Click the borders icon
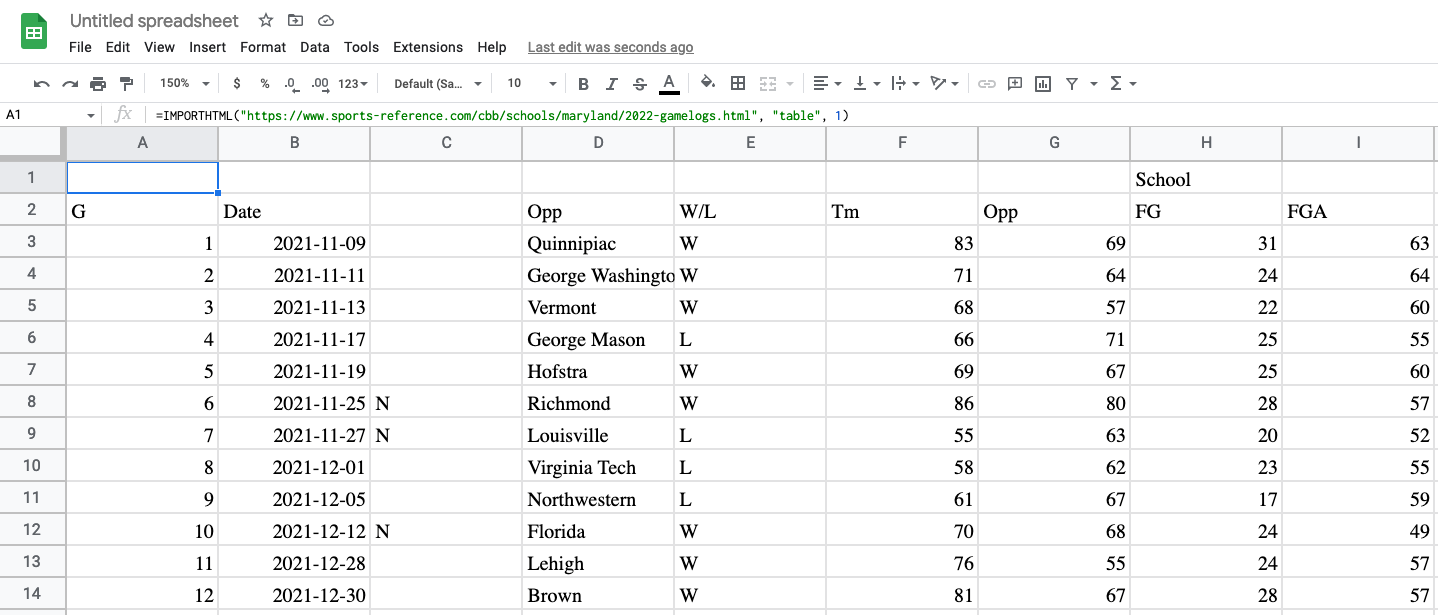The height and width of the screenshot is (615, 1438). [x=737, y=83]
